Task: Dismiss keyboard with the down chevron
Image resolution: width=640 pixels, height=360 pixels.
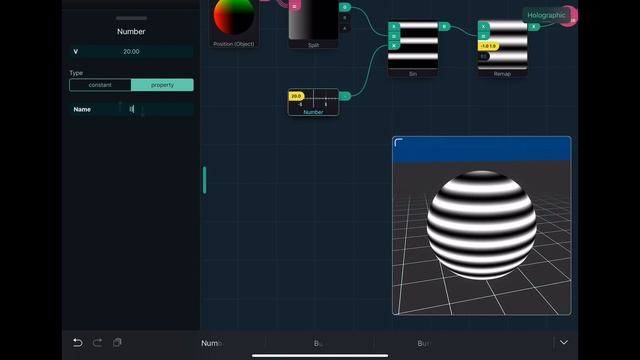Action: click(564, 342)
